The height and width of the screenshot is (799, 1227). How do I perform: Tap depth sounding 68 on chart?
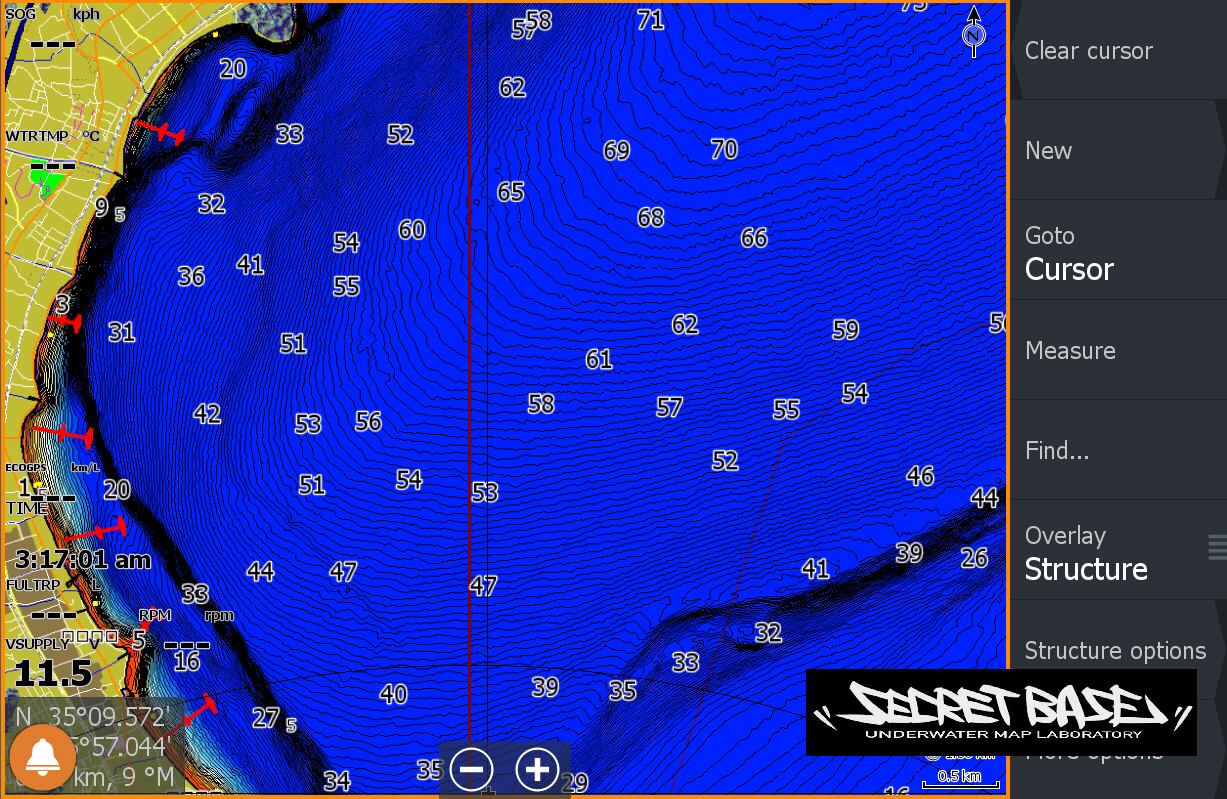click(x=650, y=217)
